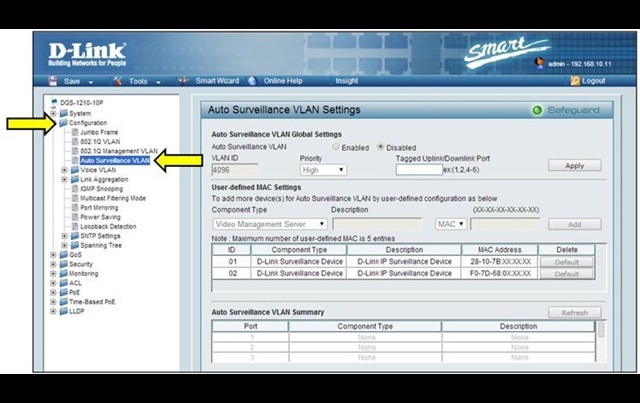Click the Voice VLAN folder icon
640x403 pixels.
point(75,169)
